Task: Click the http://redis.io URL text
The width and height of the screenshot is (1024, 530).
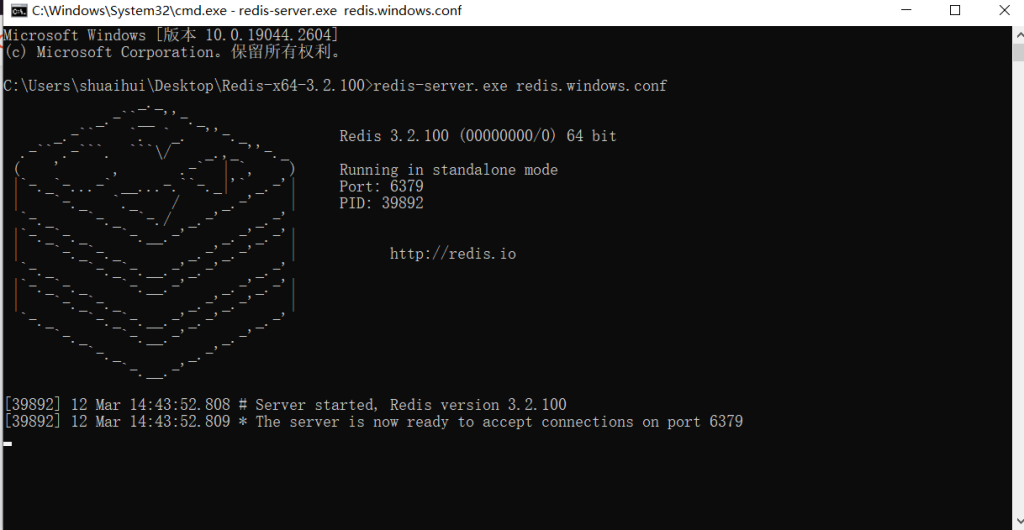Action: click(x=453, y=254)
